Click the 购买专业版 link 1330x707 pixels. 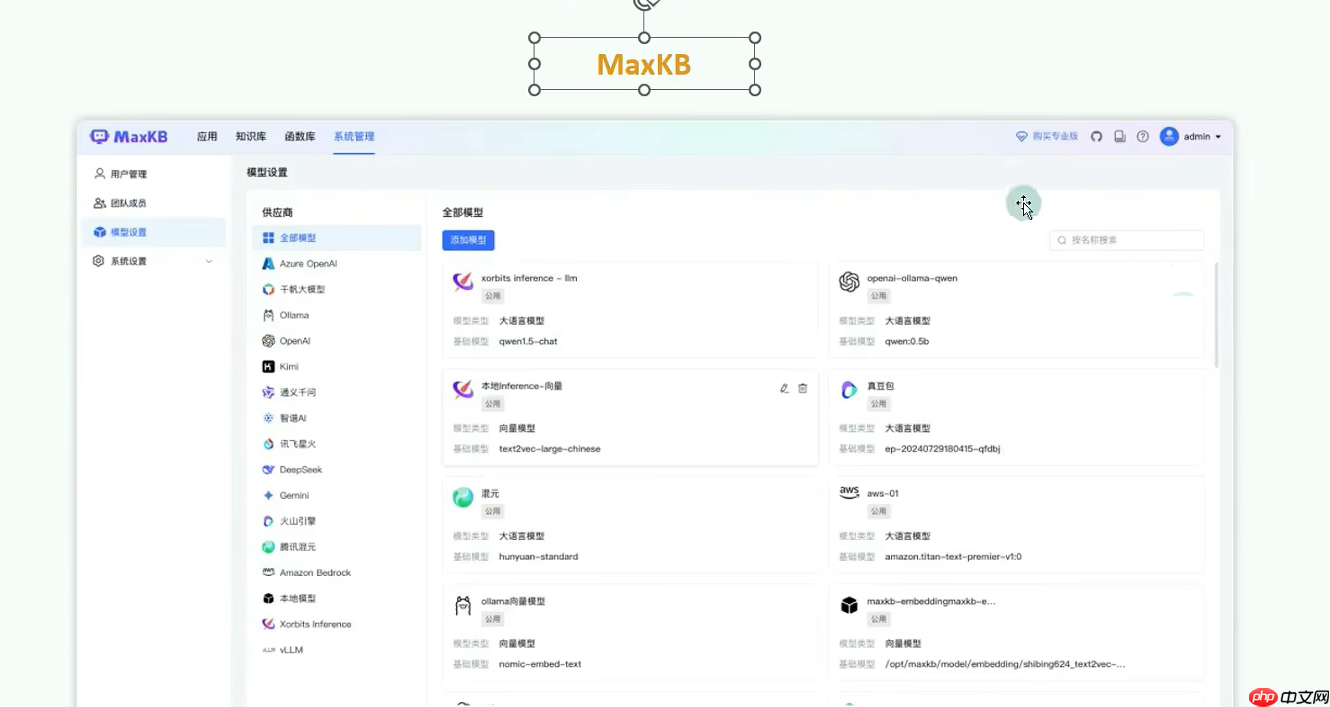pos(1046,136)
